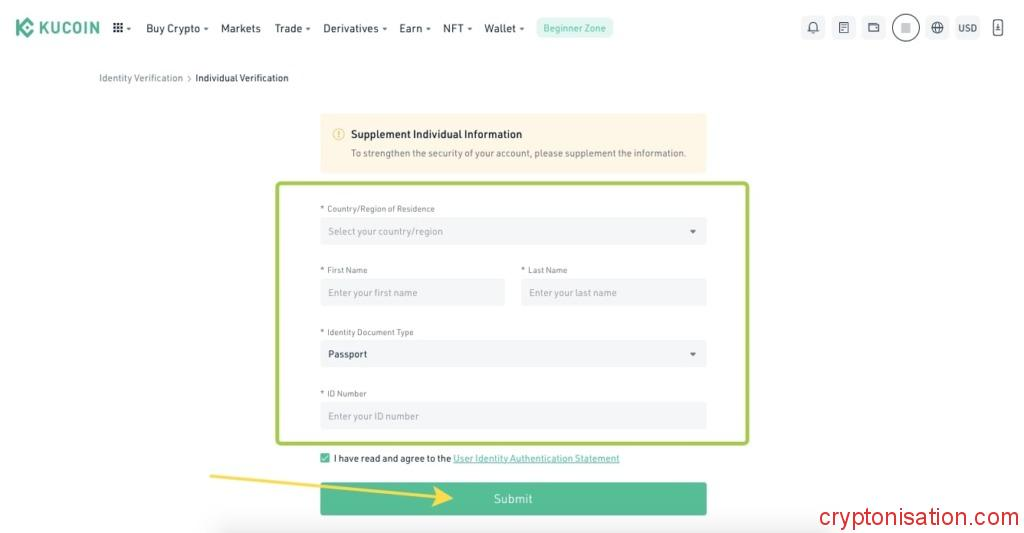Click the KuCoin logo

pos(57,28)
